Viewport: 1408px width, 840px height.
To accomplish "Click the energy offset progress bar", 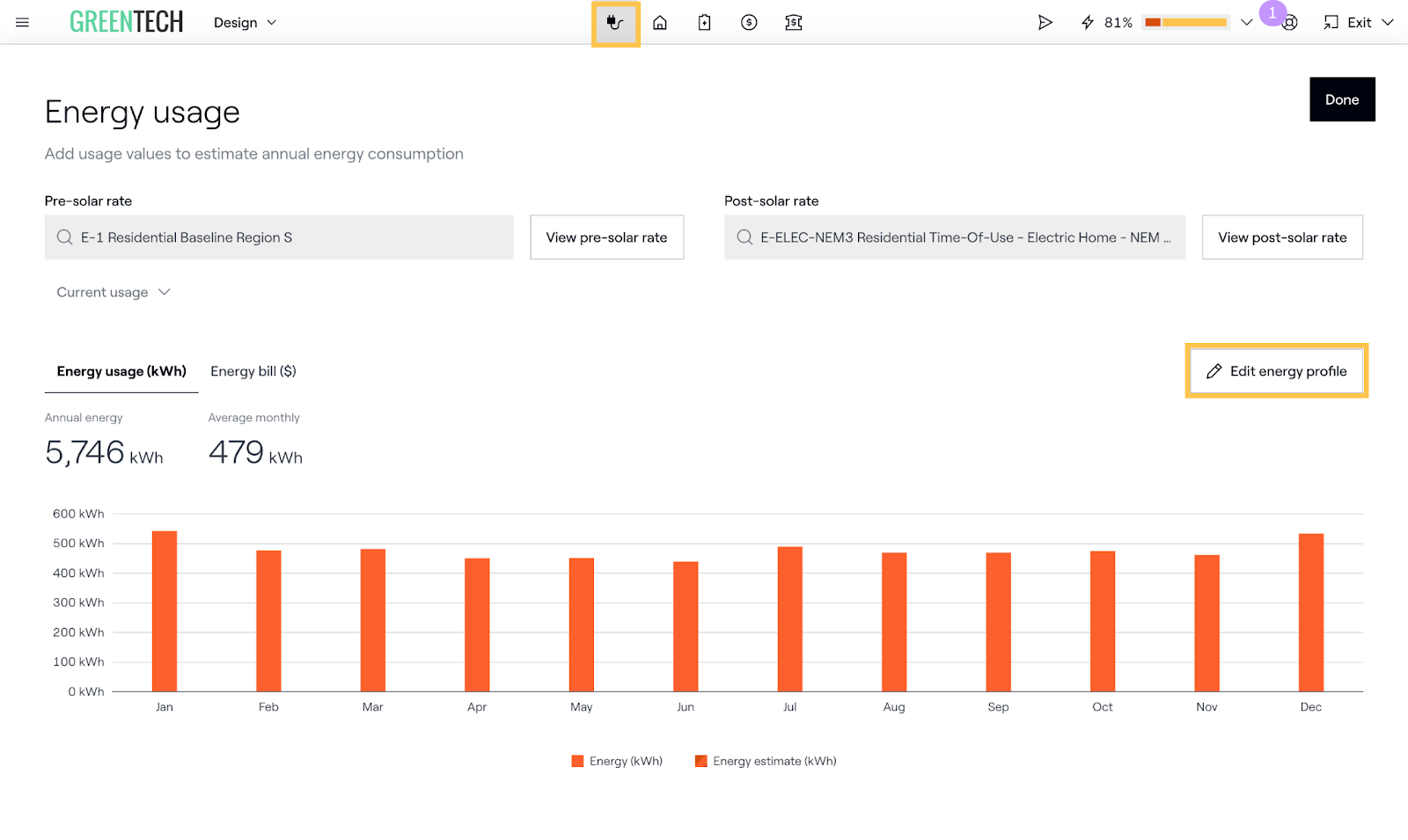I will tap(1185, 23).
